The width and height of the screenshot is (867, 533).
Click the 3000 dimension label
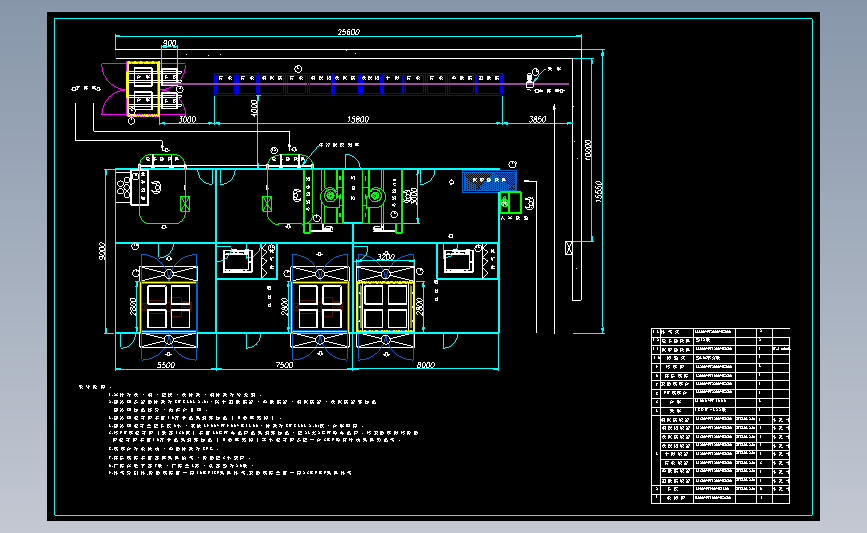click(x=187, y=119)
